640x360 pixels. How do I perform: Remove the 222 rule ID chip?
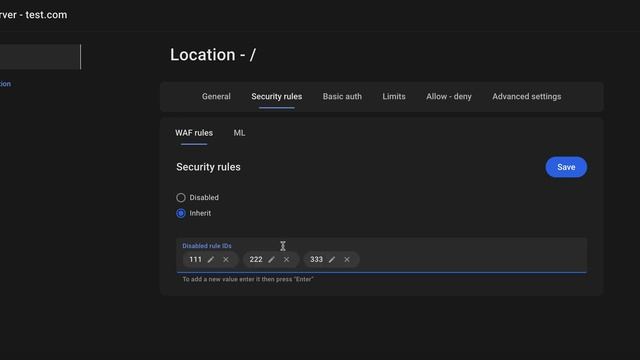point(286,260)
